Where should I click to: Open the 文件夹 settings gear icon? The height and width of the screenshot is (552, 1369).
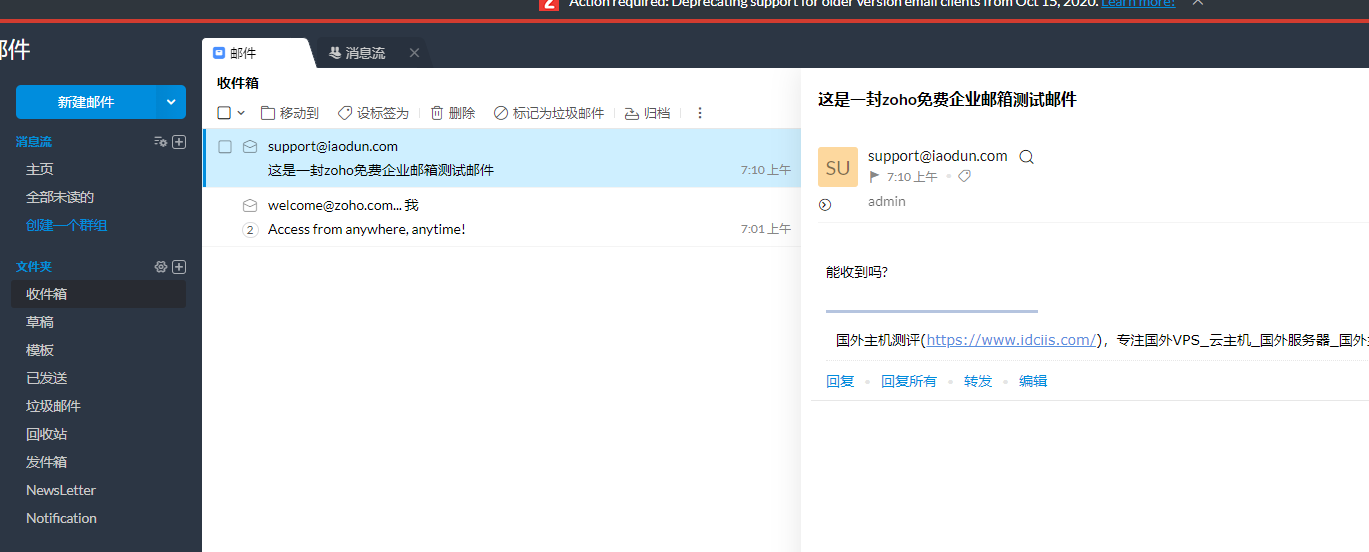[160, 267]
